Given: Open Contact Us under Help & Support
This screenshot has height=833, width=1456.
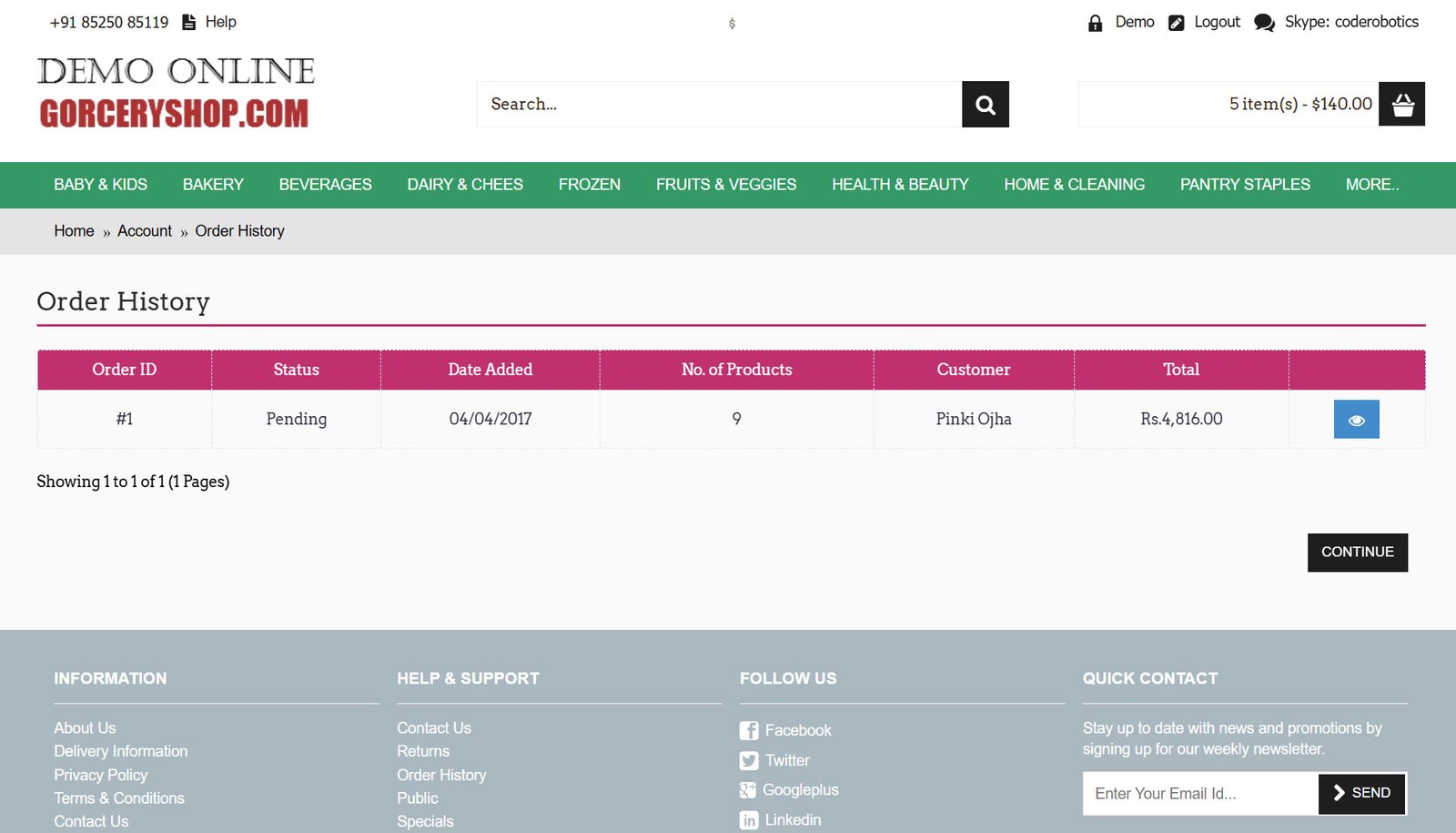Looking at the screenshot, I should (434, 728).
